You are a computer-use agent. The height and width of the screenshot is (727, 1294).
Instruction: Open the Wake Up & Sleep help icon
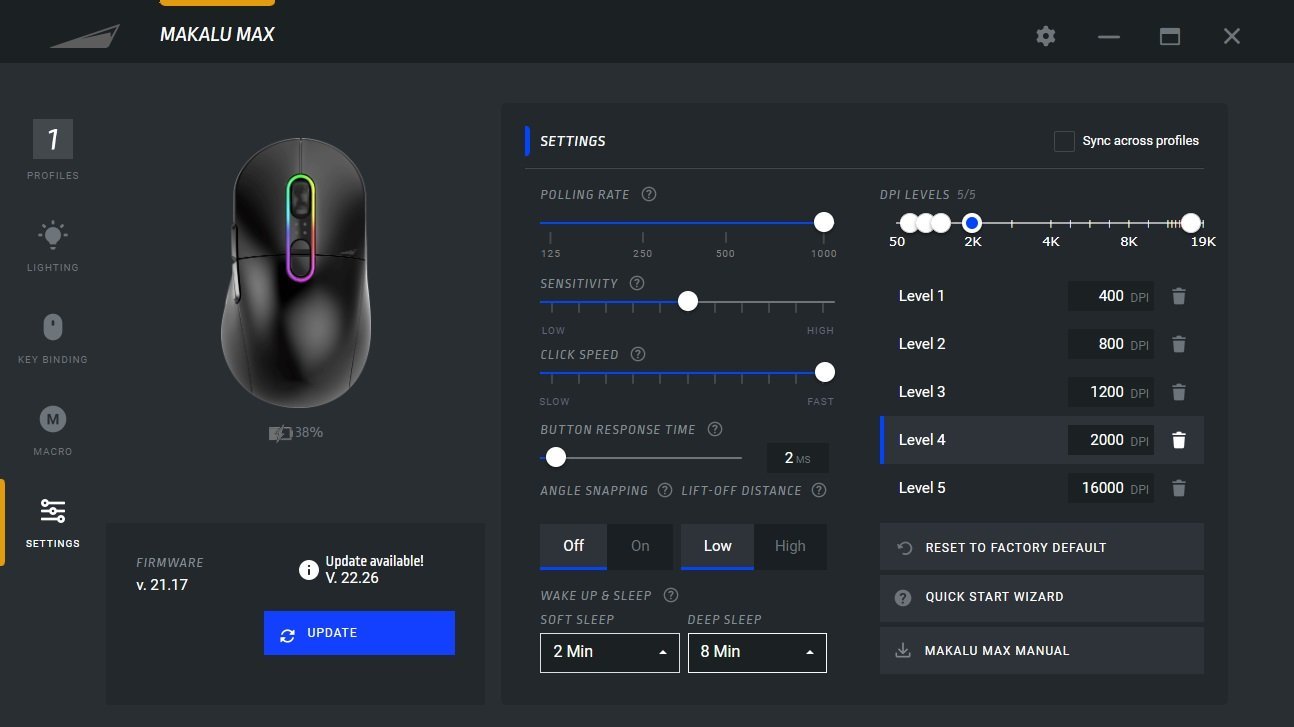coord(671,595)
